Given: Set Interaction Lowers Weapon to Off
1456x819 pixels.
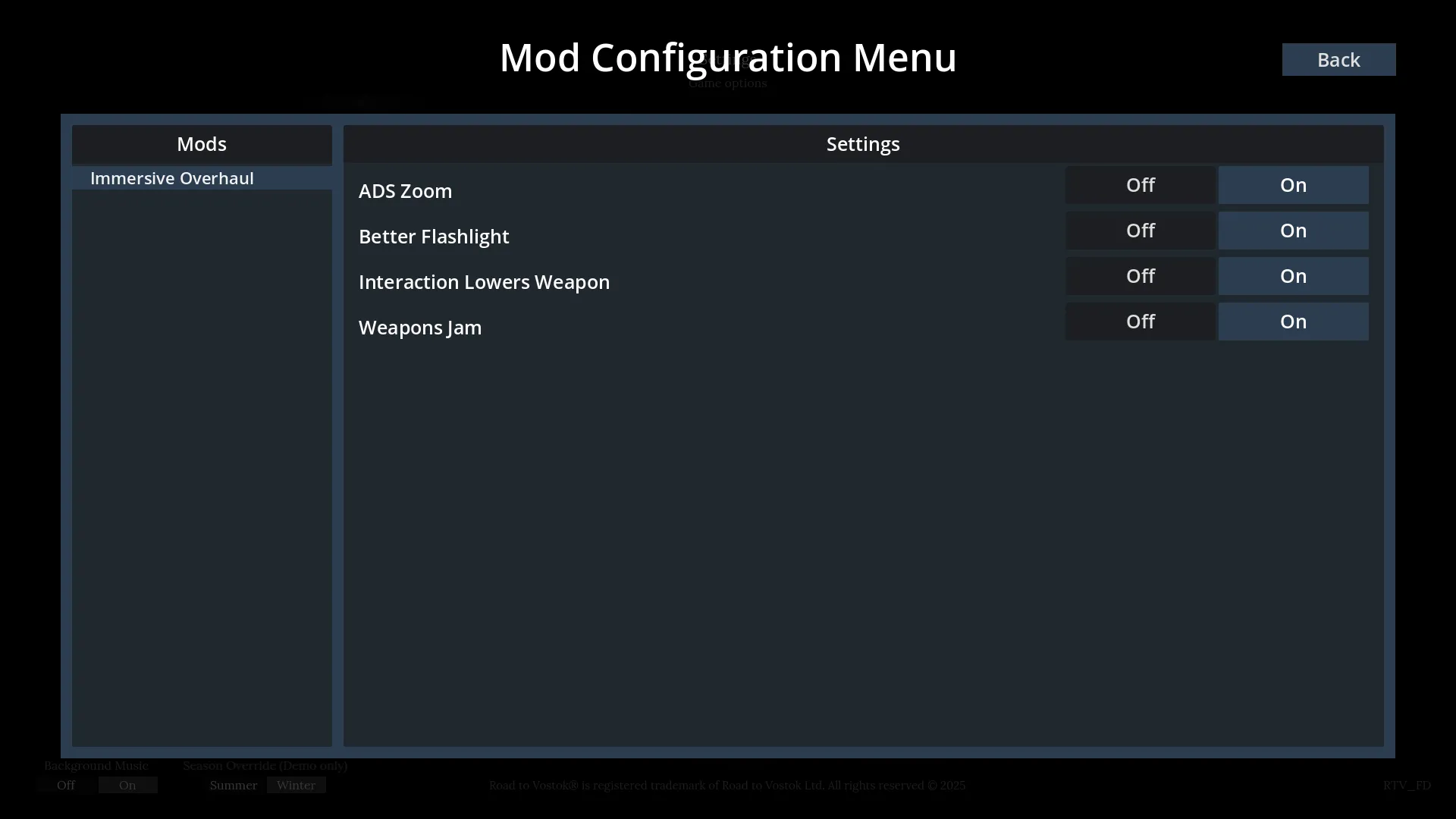Looking at the screenshot, I should 1140,276.
